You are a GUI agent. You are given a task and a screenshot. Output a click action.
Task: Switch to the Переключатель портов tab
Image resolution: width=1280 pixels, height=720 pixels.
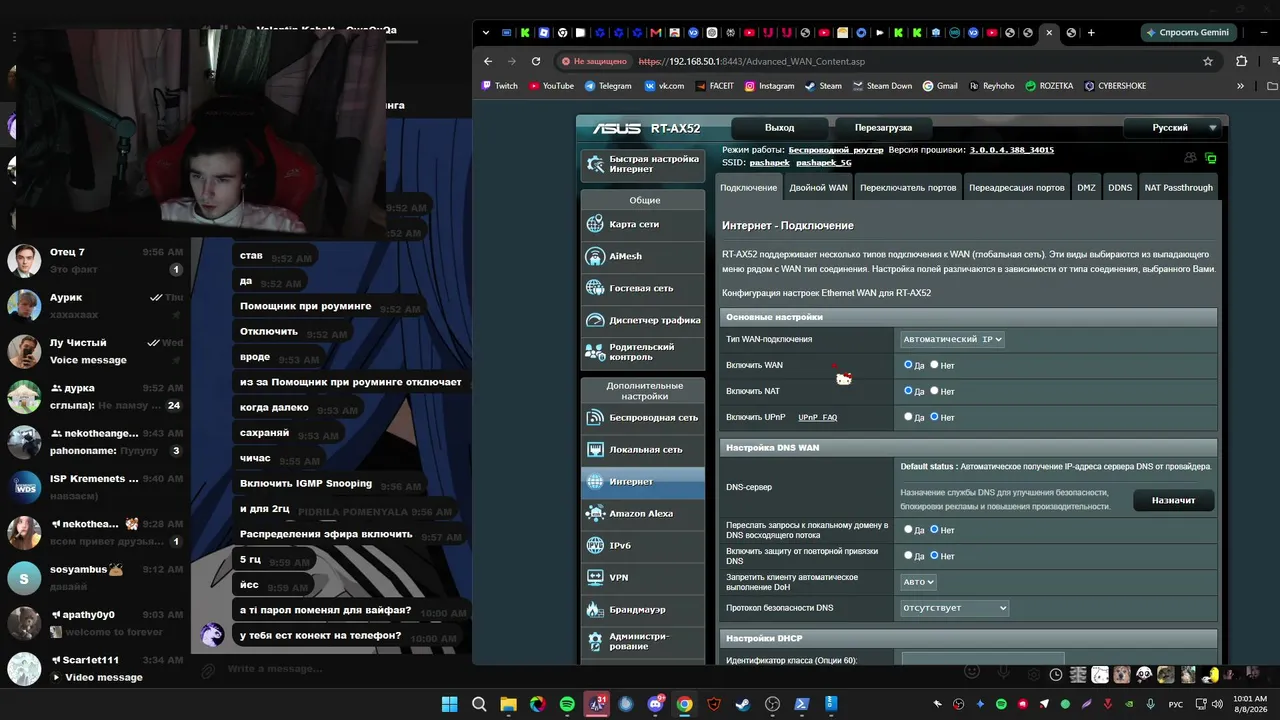pos(908,187)
